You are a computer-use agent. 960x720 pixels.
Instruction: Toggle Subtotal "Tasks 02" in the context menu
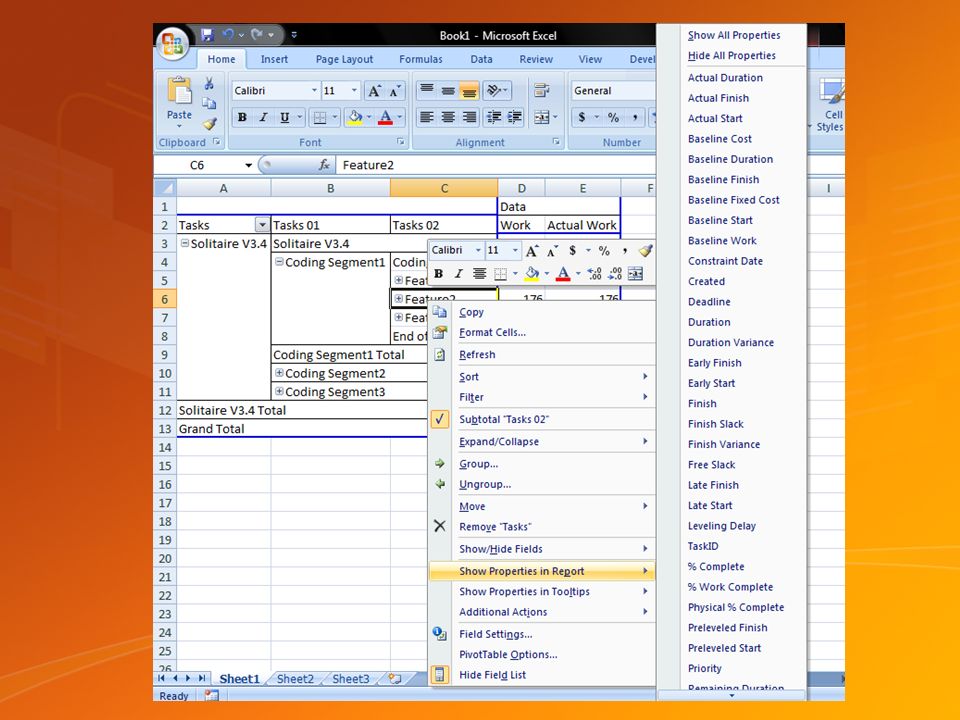click(x=503, y=419)
